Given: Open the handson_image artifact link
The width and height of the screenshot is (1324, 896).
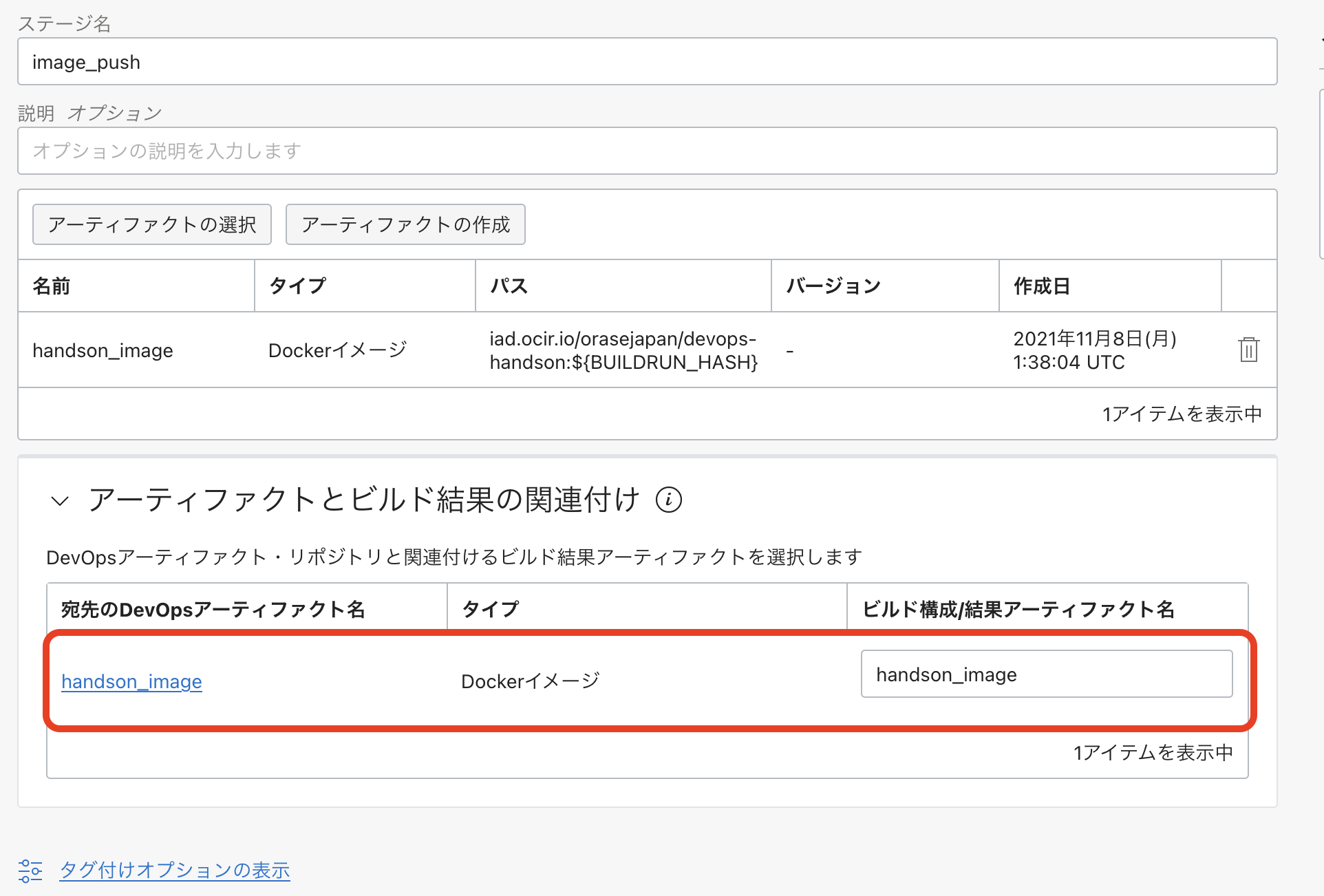Looking at the screenshot, I should click(131, 681).
